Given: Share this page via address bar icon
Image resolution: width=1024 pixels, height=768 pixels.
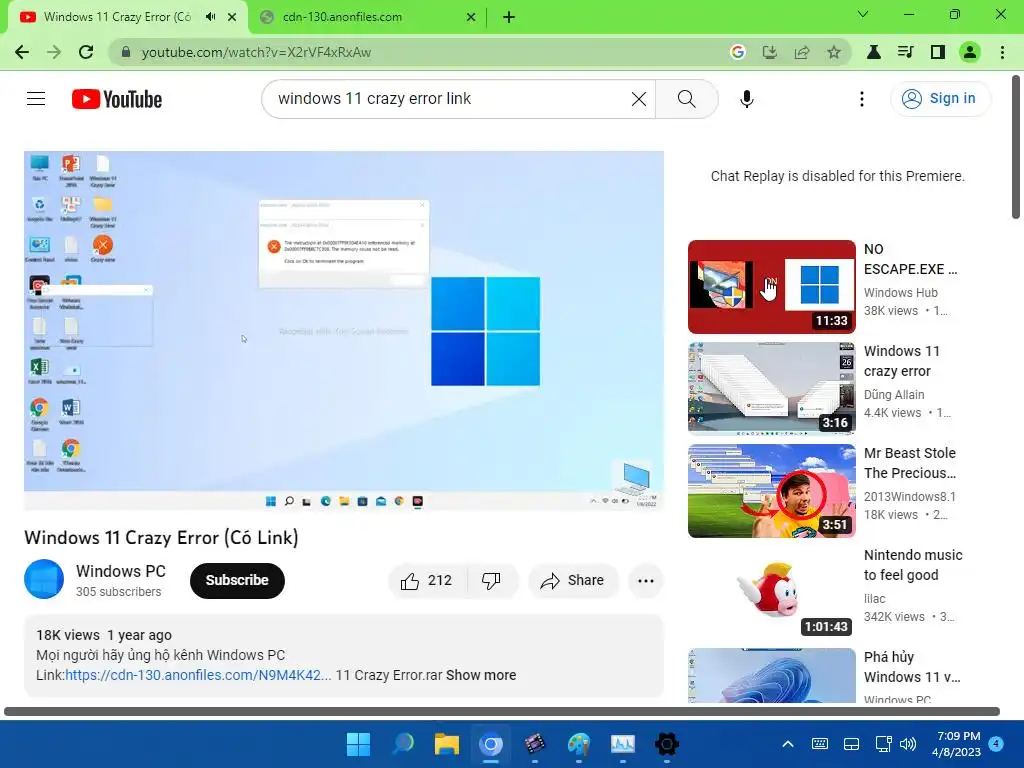Looking at the screenshot, I should coord(801,52).
